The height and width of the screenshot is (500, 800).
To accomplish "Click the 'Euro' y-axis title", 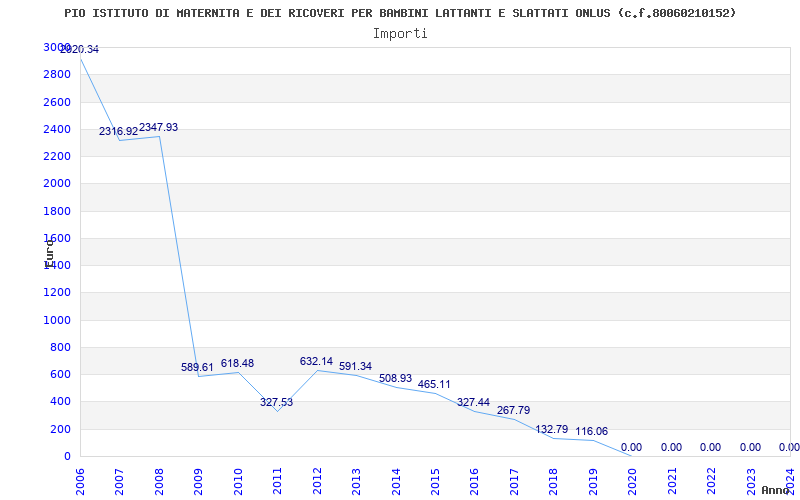I will 49,252.
